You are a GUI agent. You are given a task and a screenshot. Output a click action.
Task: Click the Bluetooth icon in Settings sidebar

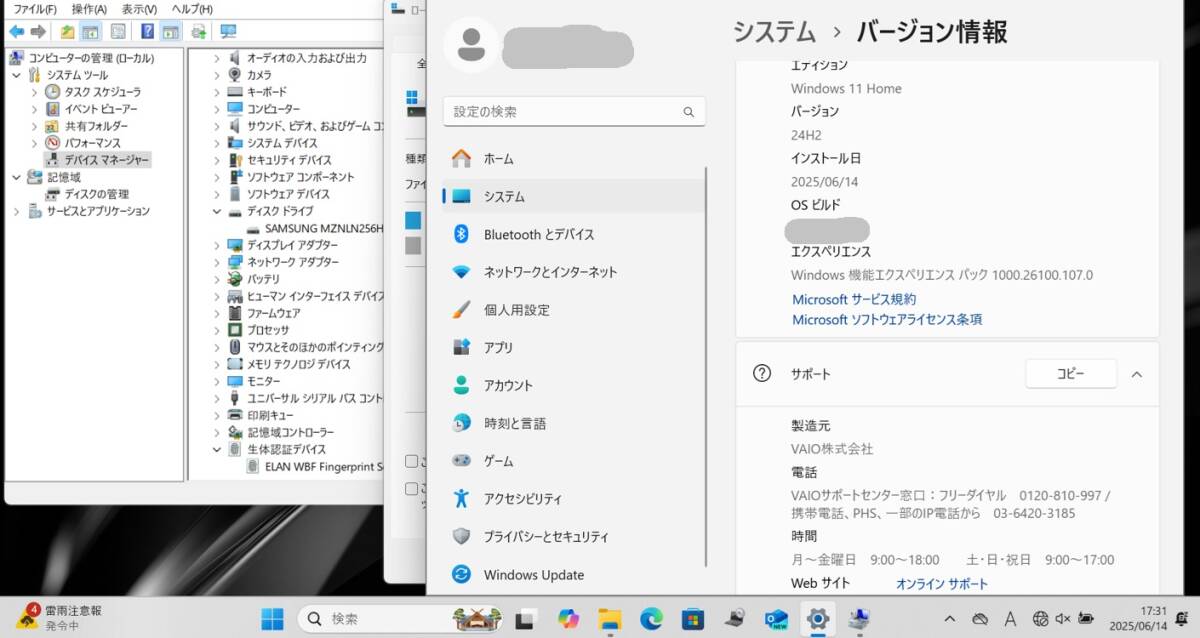point(461,234)
